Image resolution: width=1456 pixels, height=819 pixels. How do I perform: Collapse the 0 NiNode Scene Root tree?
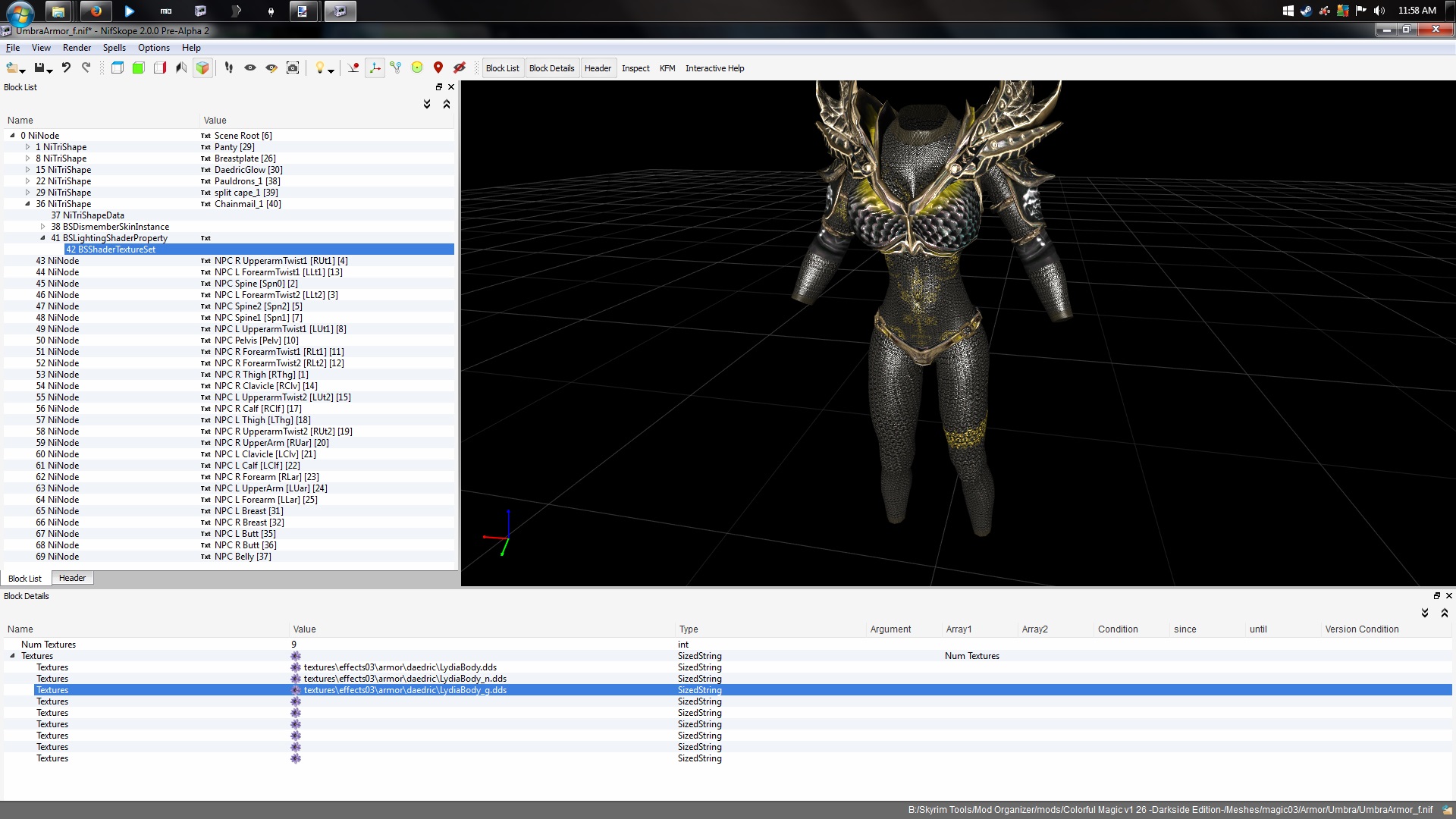pyautogui.click(x=13, y=136)
